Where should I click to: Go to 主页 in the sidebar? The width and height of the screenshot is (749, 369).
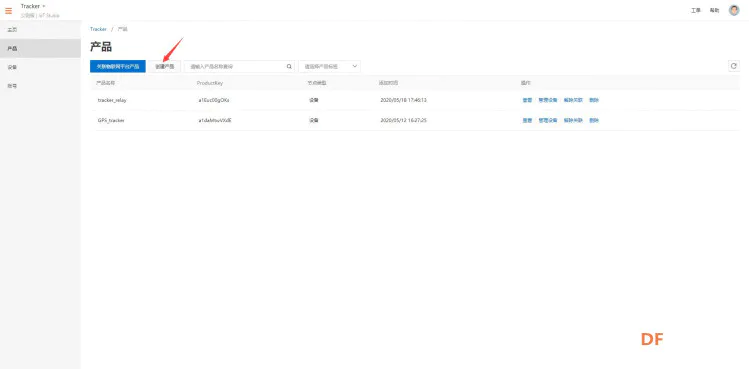(12, 30)
